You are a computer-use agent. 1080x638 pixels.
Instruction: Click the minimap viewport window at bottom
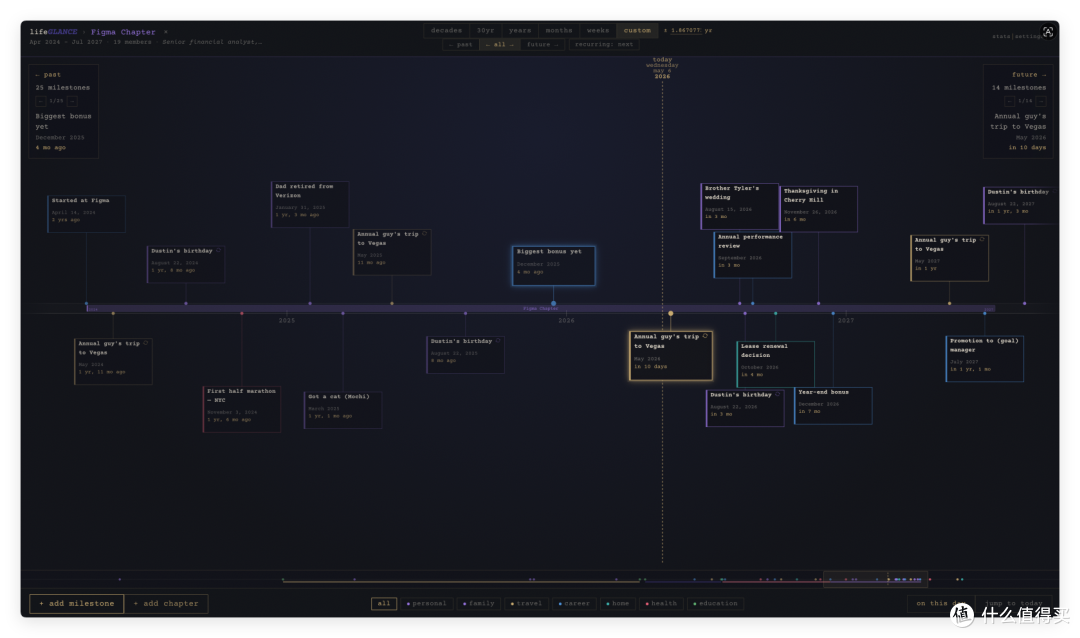click(875, 579)
